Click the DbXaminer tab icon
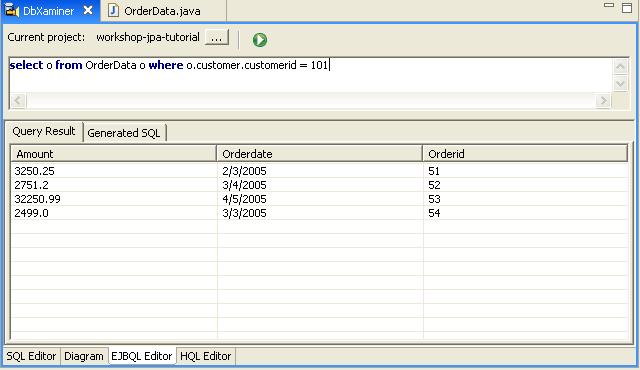The image size is (640, 370). pyautogui.click(x=12, y=10)
